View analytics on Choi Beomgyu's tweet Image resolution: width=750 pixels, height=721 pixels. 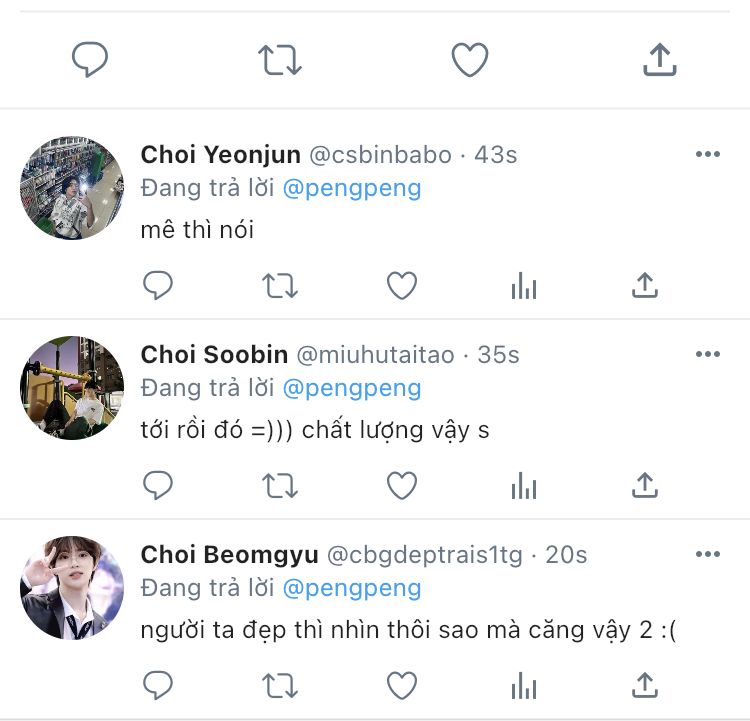[x=523, y=686]
